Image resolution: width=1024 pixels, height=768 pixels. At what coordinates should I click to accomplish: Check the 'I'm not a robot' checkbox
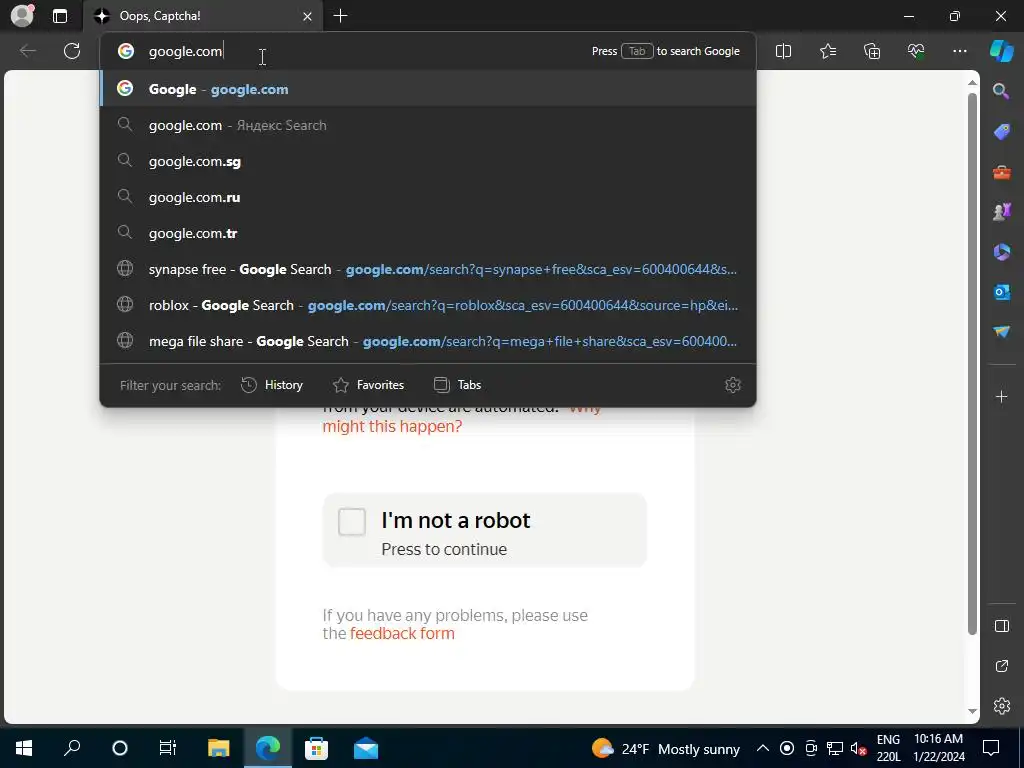click(x=351, y=521)
